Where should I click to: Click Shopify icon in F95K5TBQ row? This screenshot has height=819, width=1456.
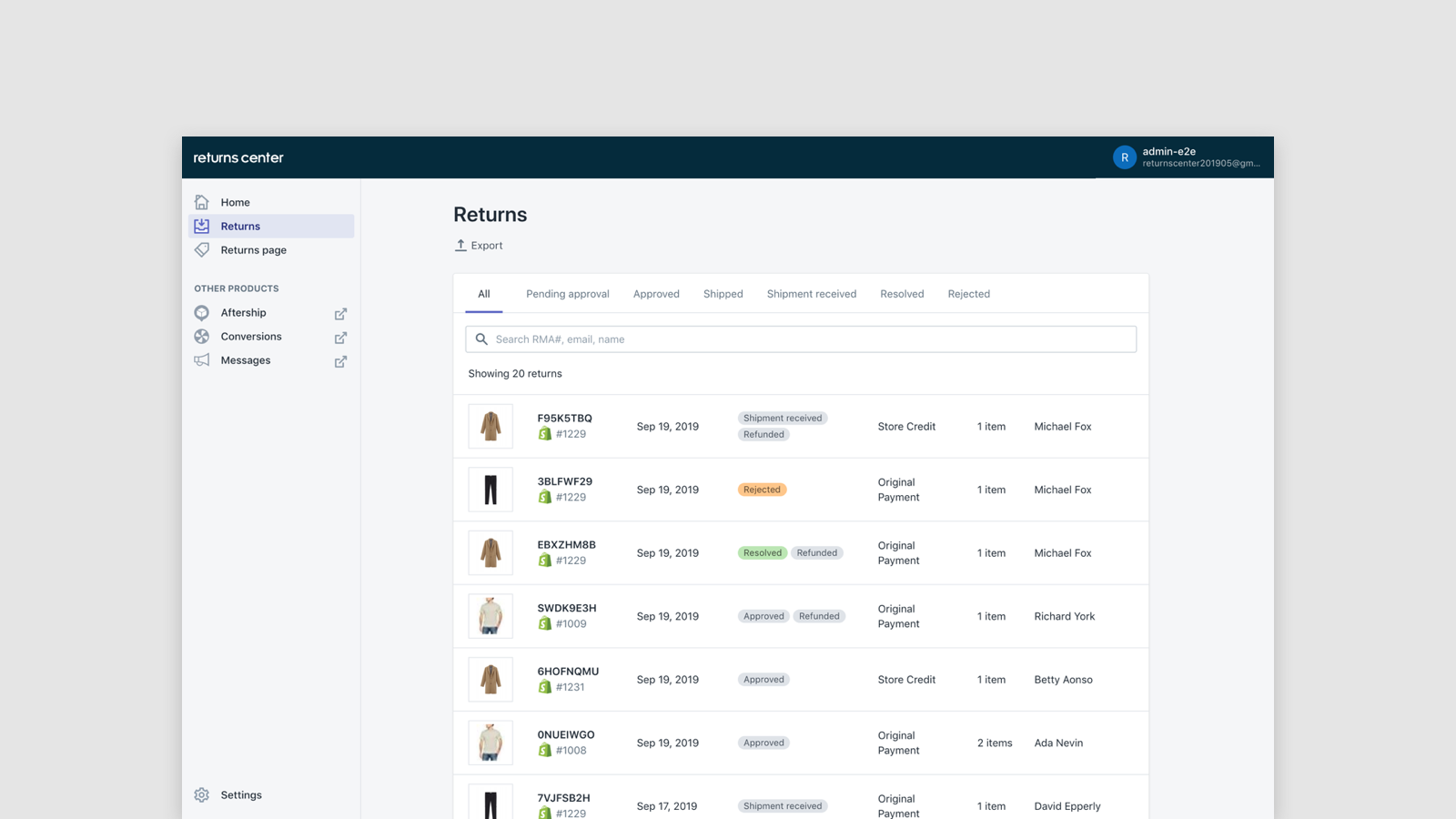point(544,434)
